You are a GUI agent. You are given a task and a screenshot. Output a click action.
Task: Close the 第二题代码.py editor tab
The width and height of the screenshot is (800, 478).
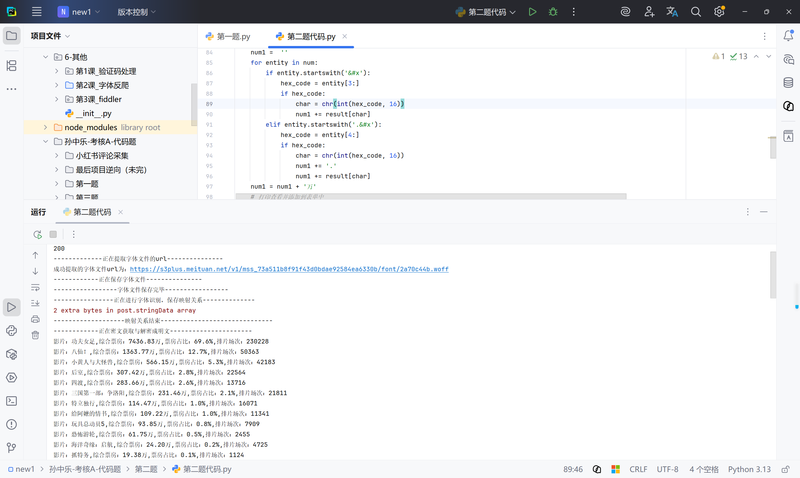344,36
